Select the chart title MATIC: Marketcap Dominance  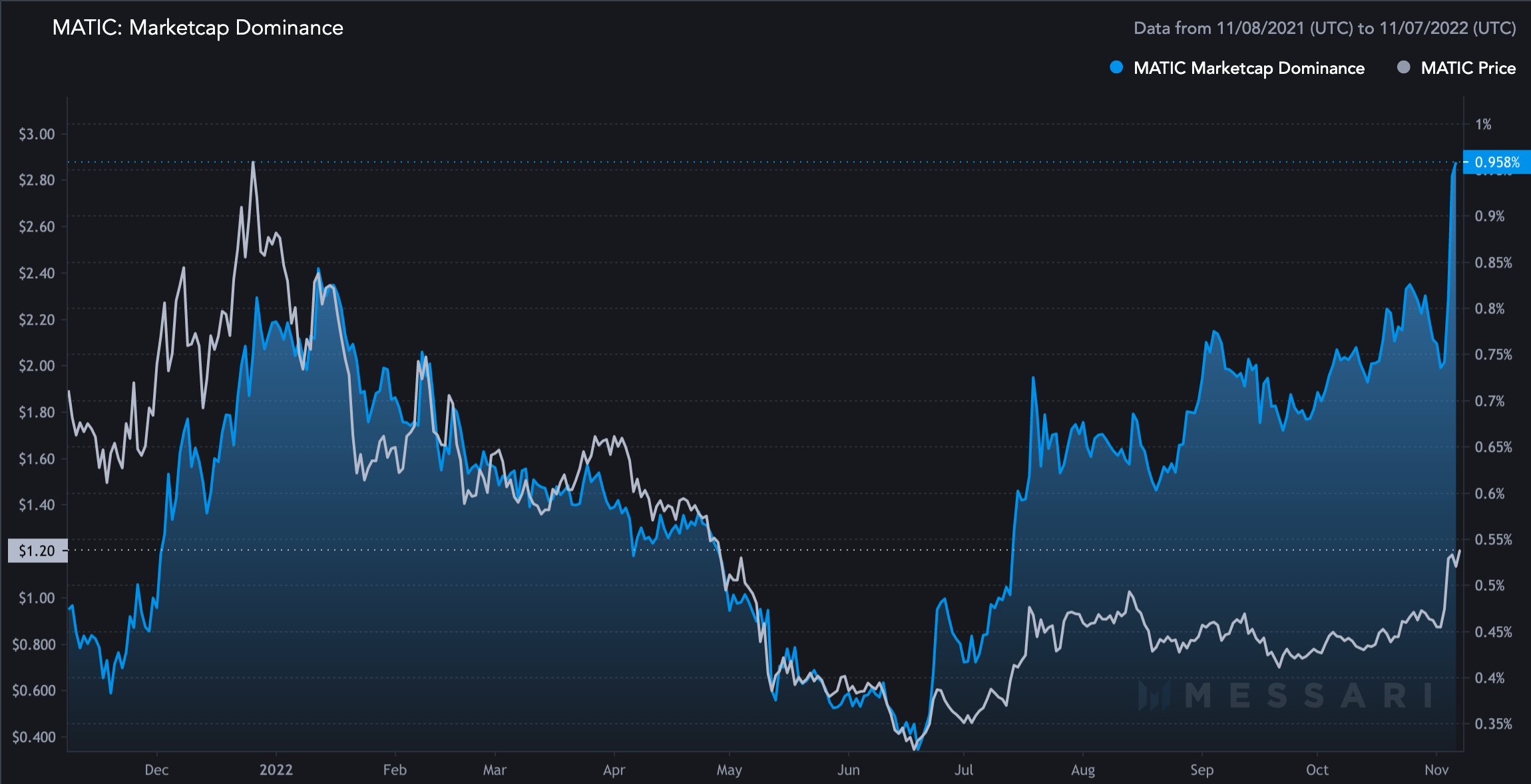(x=198, y=27)
